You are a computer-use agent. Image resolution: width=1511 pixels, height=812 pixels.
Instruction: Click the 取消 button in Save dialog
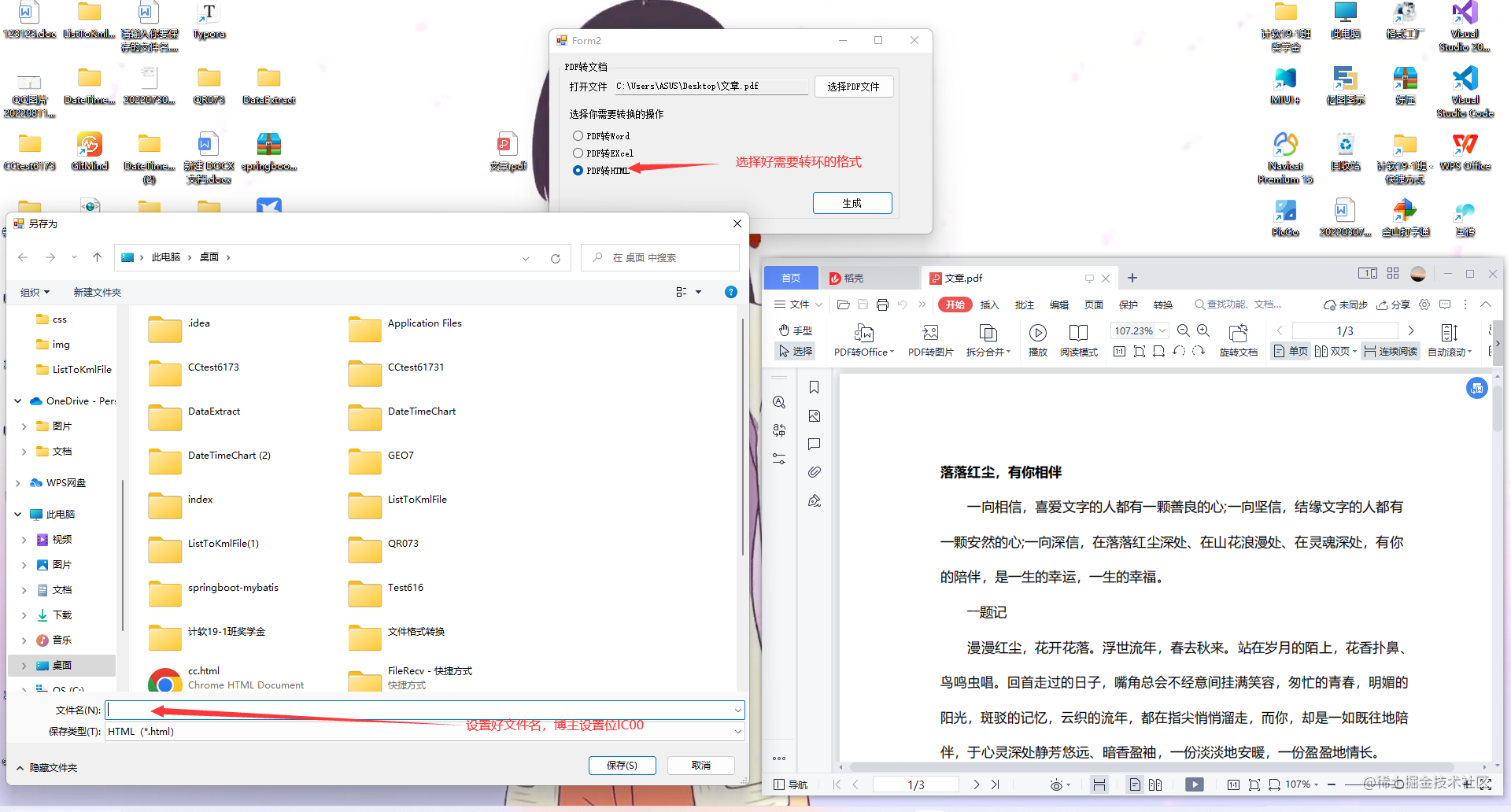coord(700,765)
